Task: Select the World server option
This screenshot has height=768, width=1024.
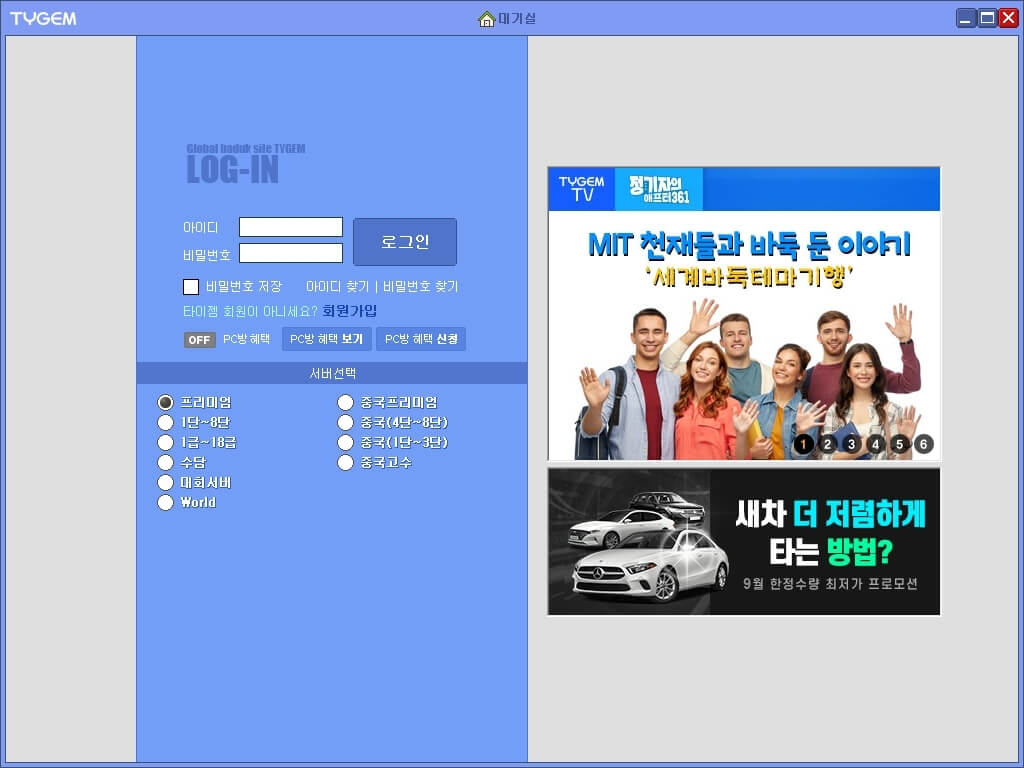Action: click(165, 502)
